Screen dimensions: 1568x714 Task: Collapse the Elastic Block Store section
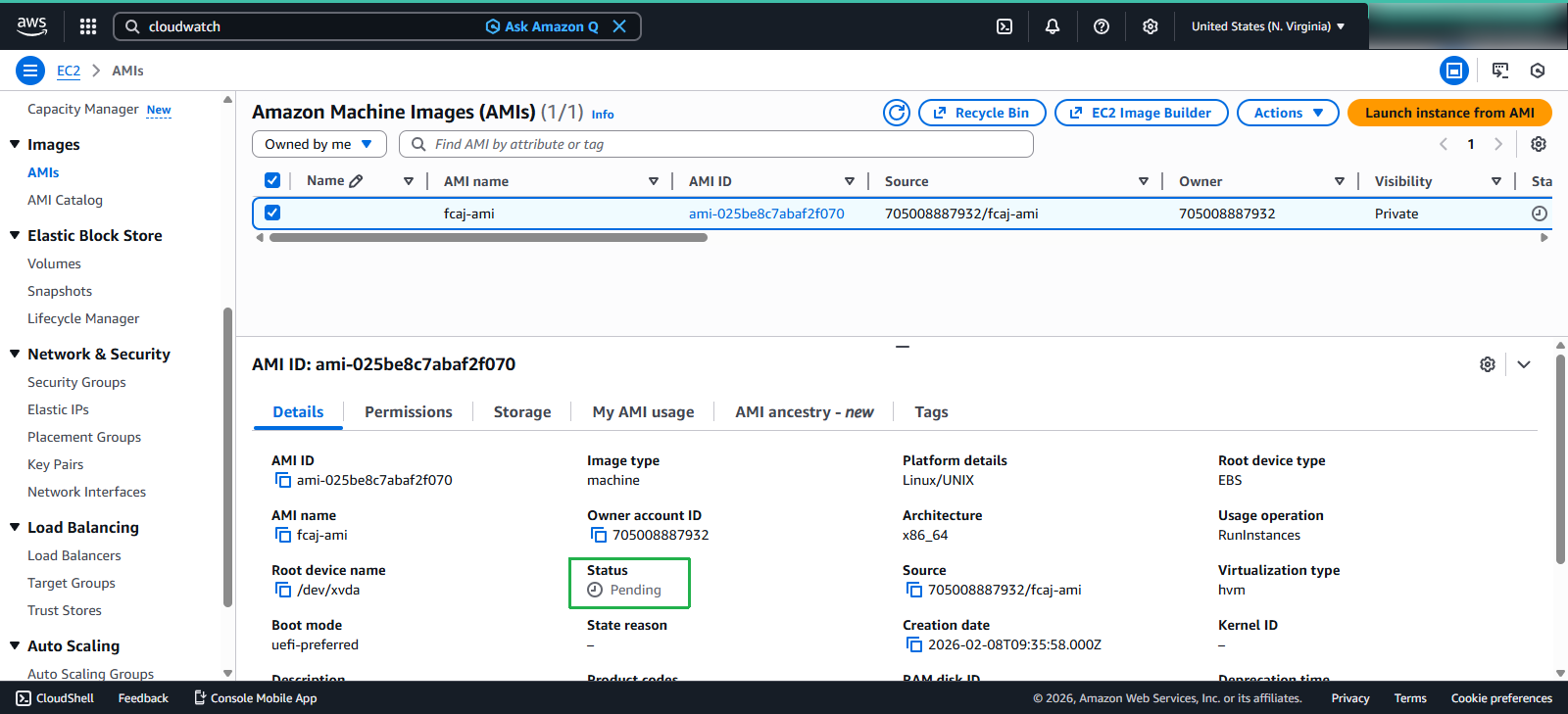pos(15,235)
